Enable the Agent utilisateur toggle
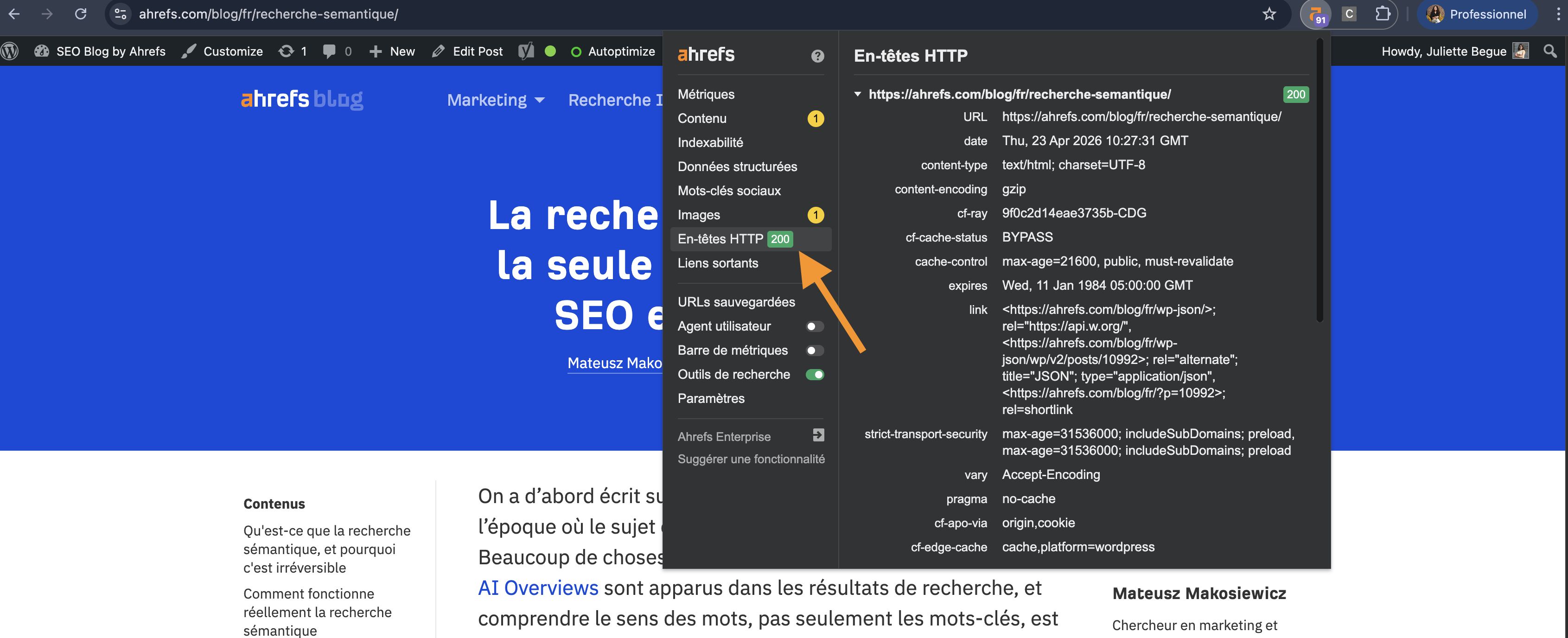 pos(815,326)
